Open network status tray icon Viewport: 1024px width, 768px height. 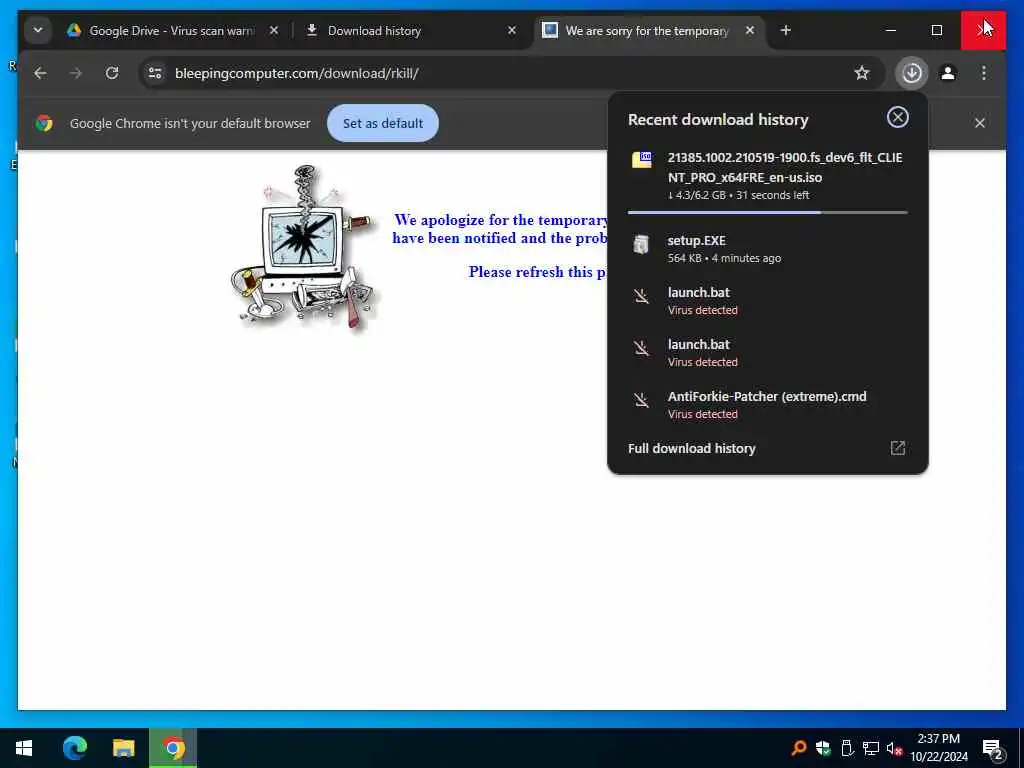click(871, 748)
